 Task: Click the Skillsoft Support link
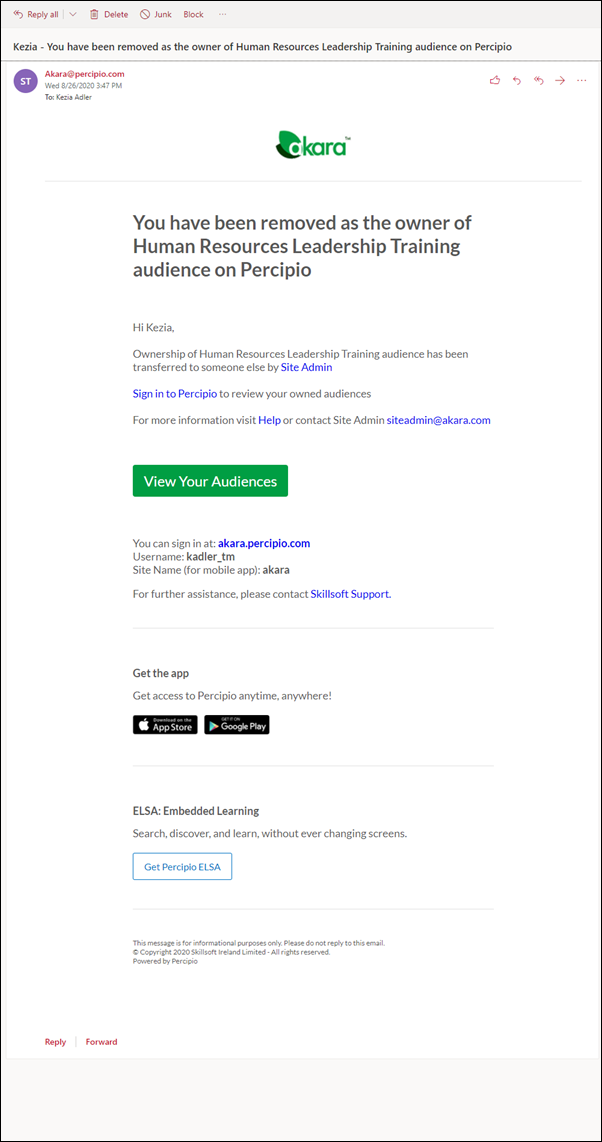(350, 594)
